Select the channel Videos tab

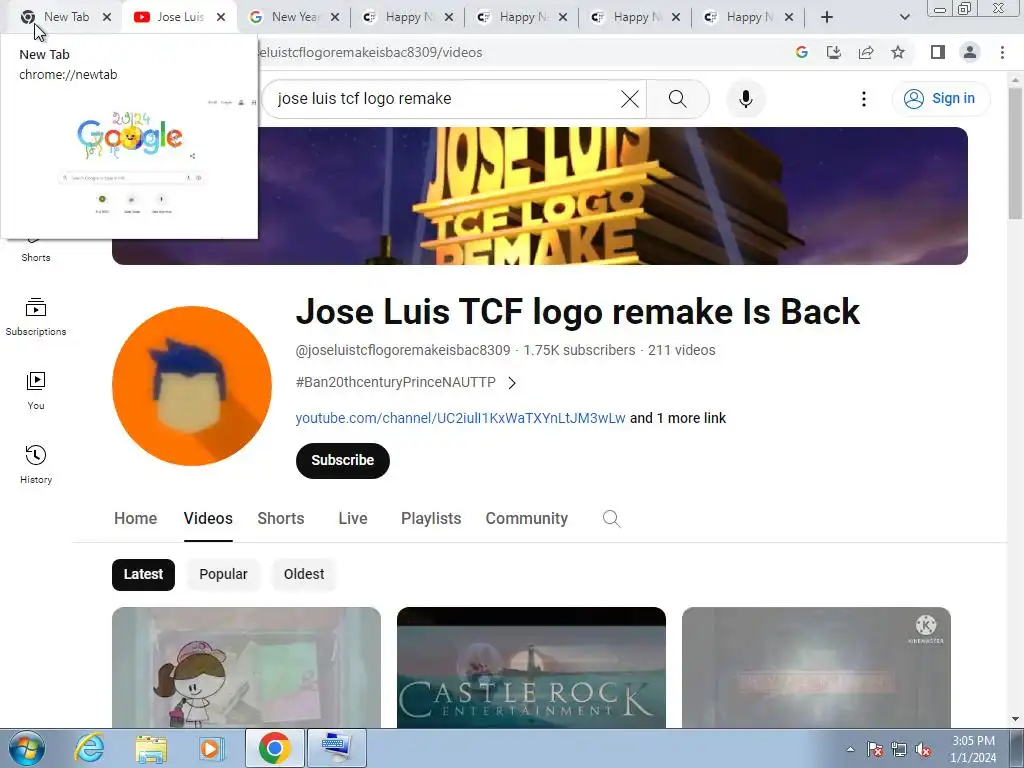(x=208, y=519)
